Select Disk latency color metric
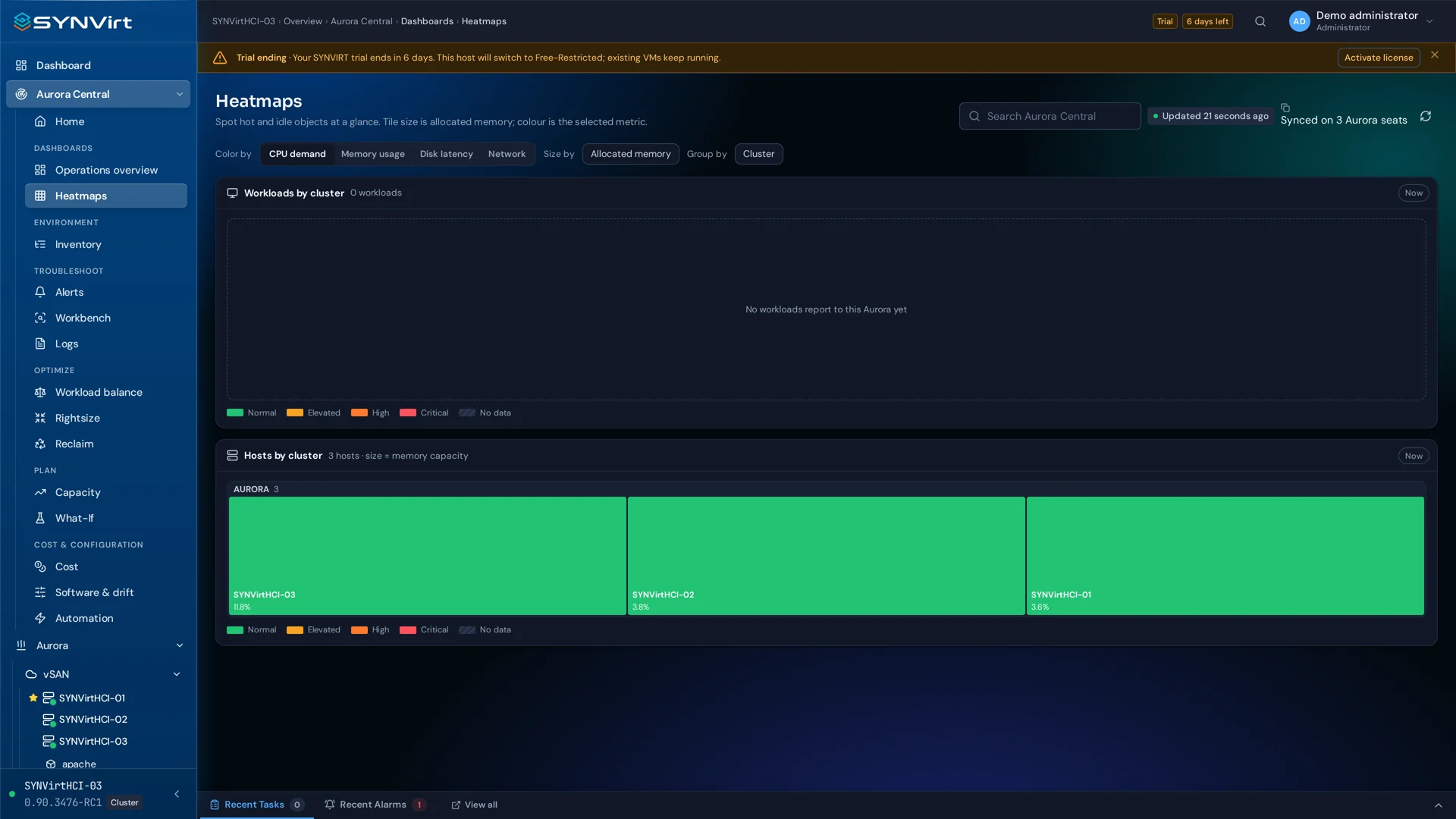Image resolution: width=1456 pixels, height=819 pixels. 446,154
